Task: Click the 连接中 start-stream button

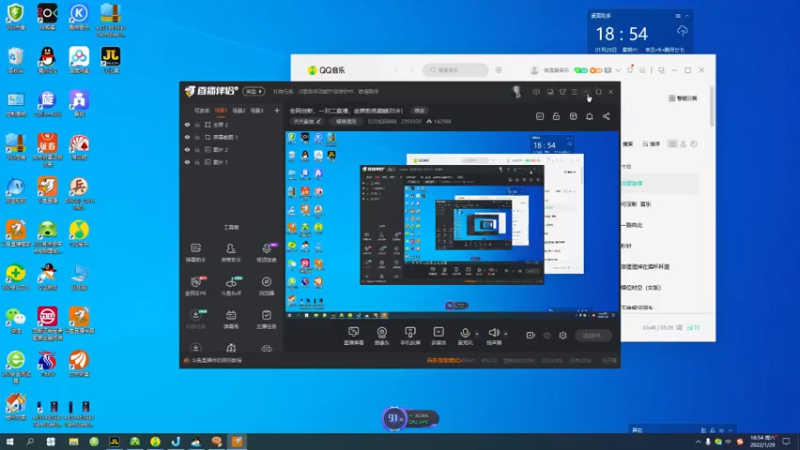Action: point(593,336)
